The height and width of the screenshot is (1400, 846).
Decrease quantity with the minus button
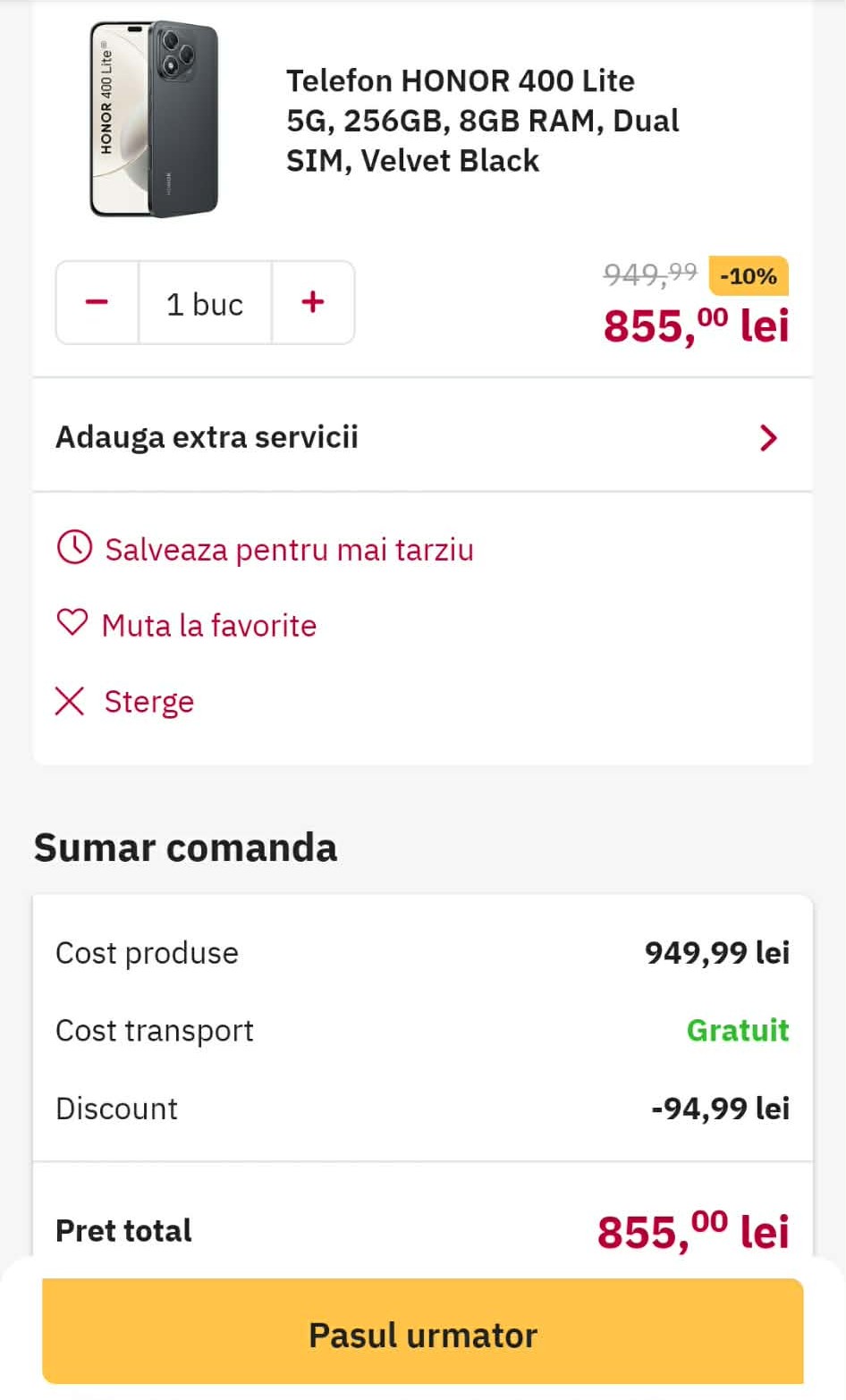pos(97,302)
